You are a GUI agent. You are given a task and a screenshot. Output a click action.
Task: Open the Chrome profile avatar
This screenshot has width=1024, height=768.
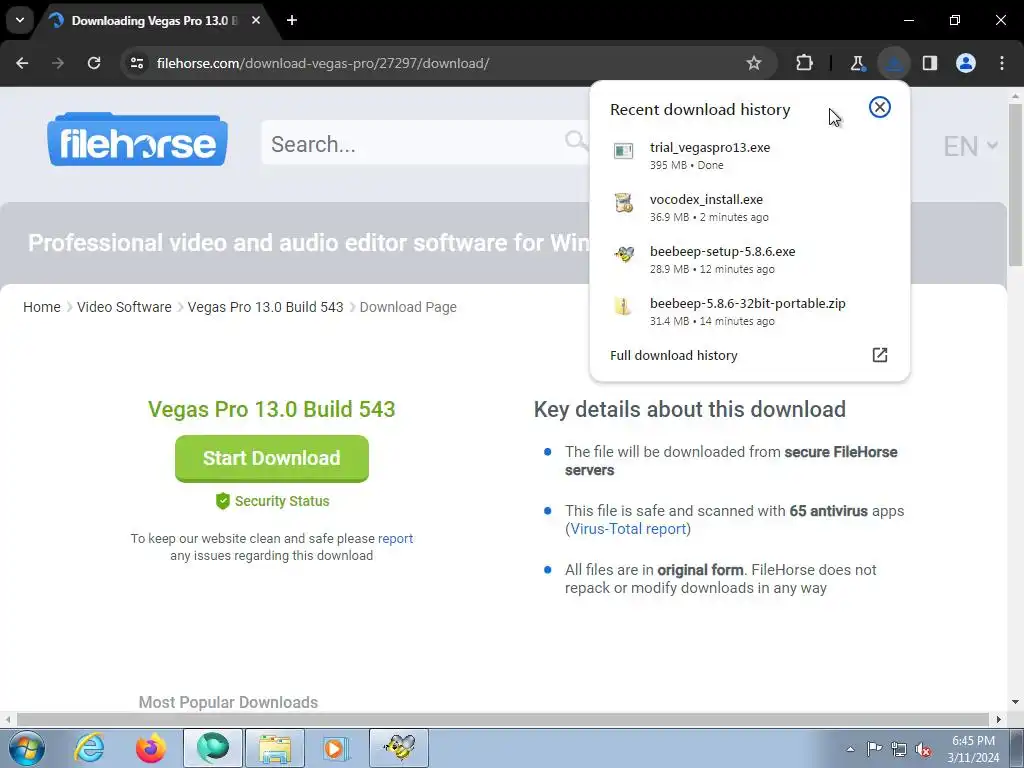[966, 63]
